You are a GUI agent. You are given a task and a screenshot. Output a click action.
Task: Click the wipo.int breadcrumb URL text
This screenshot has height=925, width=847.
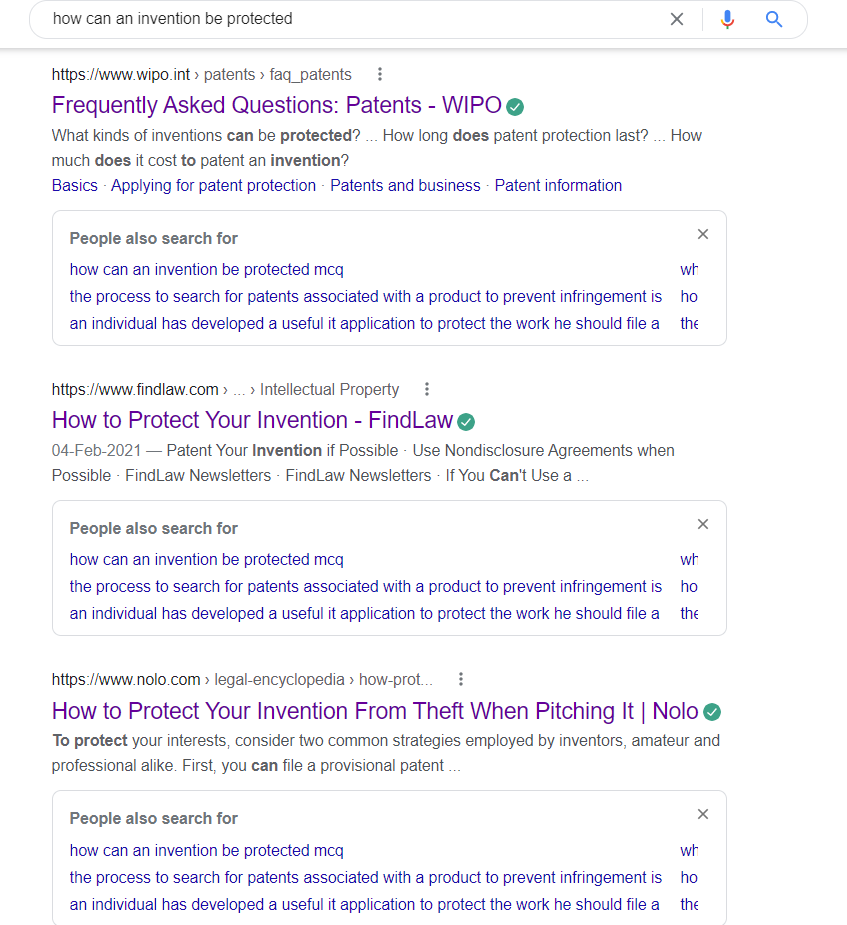(202, 74)
